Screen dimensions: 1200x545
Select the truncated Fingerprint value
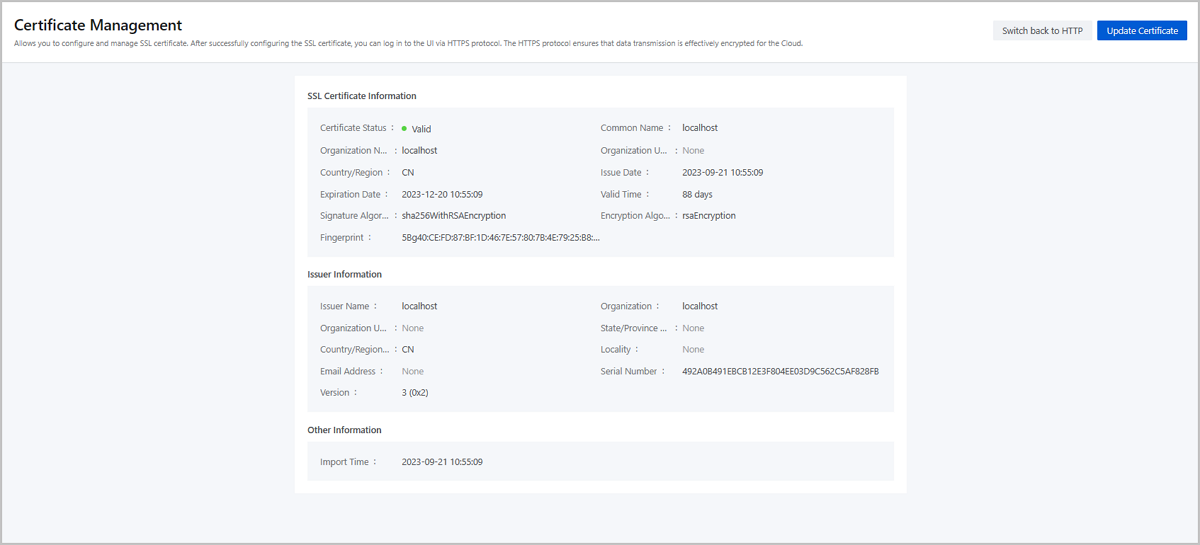500,238
